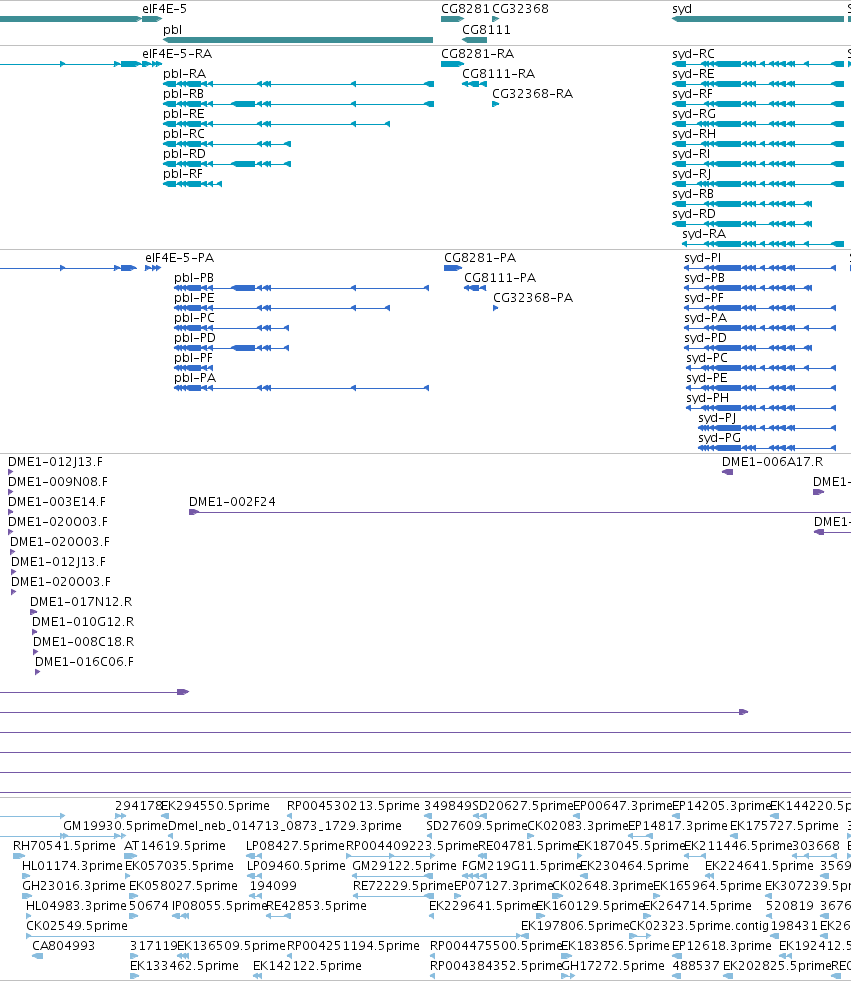Click protein pbl-PB
This screenshot has width=851, height=981.
(x=302, y=288)
